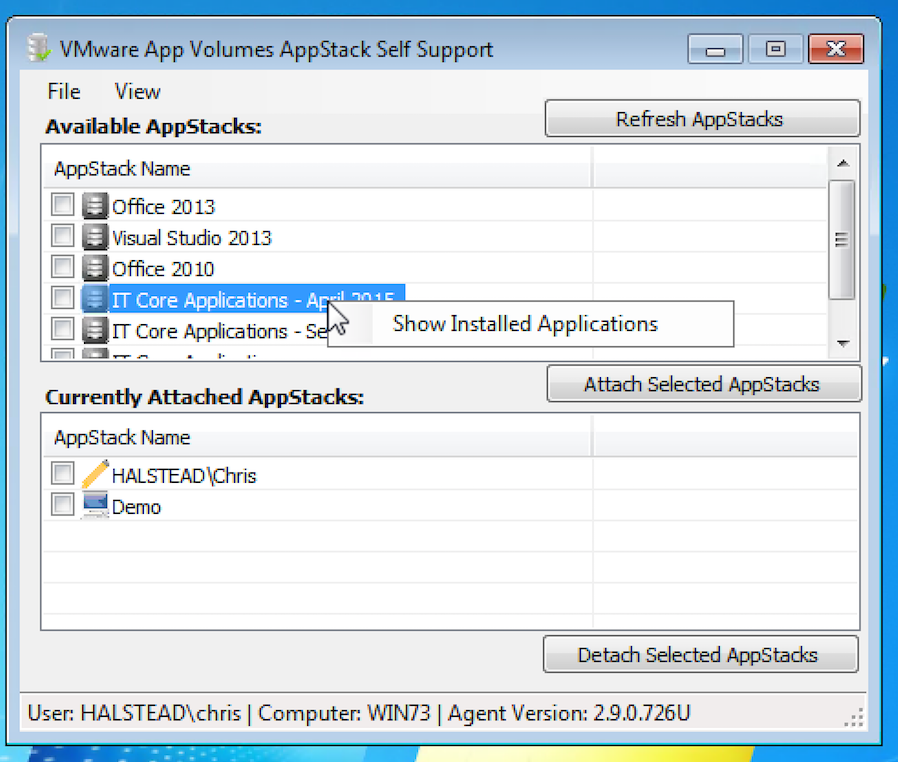
Task: Select the HALSTEAD\Chris attached AppStack checkbox
Action: pos(63,474)
